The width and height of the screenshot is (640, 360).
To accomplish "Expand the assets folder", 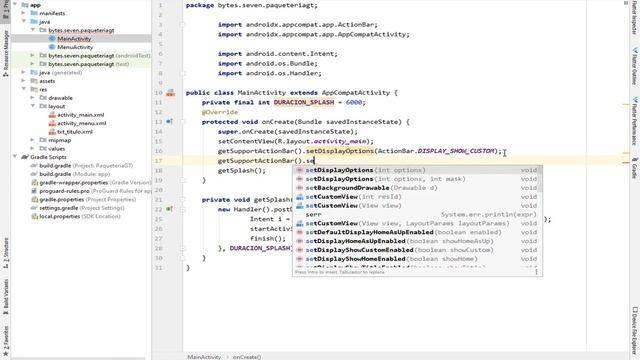I will tap(24, 81).
